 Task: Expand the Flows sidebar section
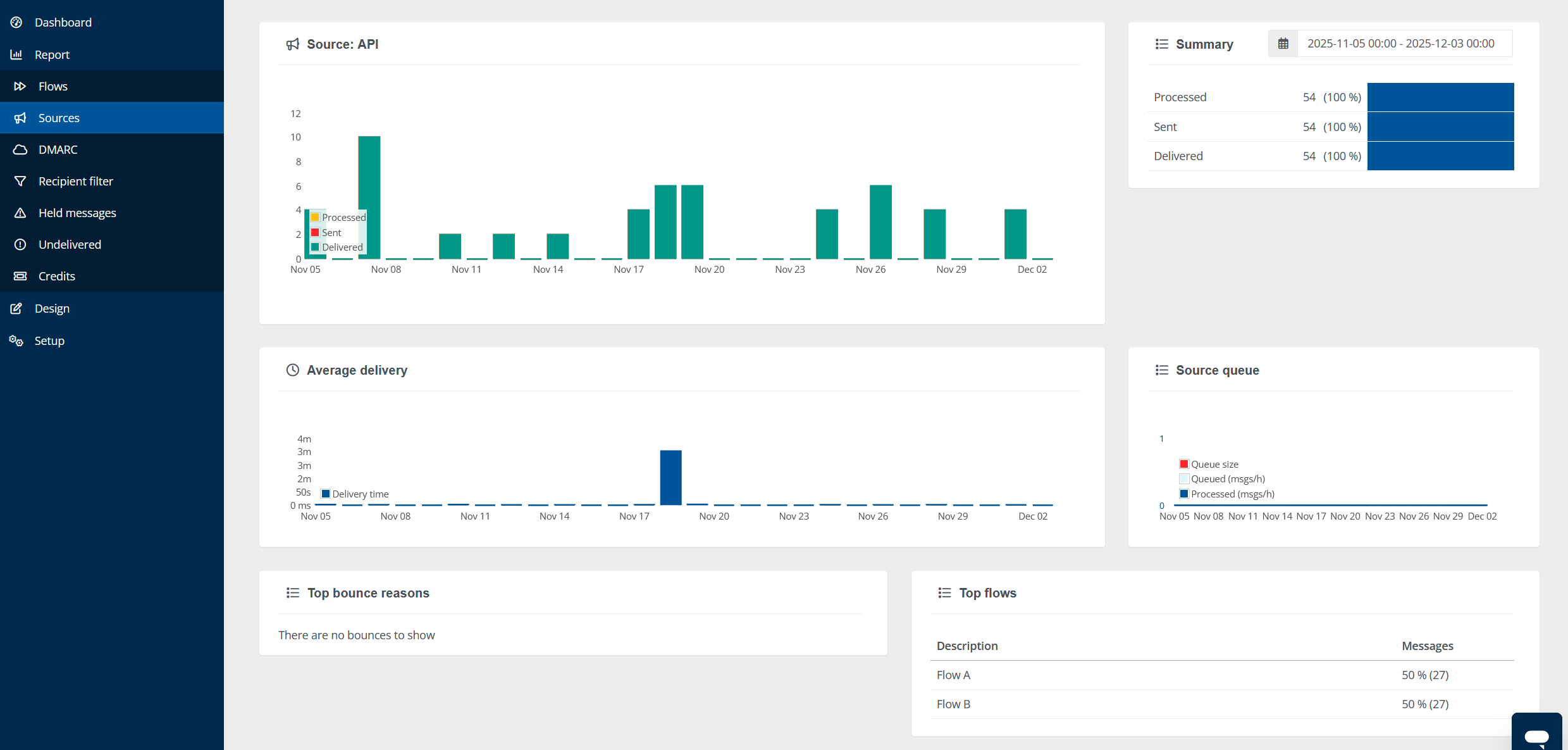53,86
